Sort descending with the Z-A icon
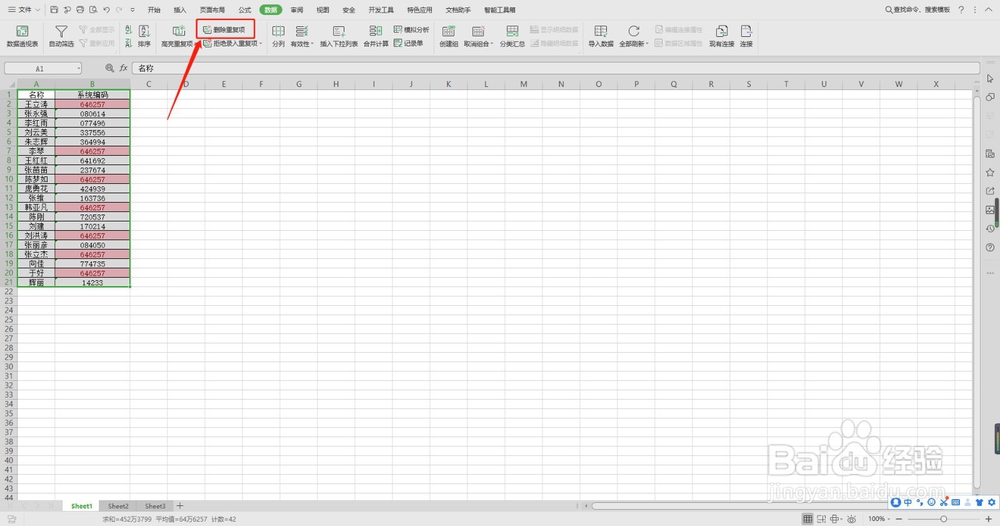1000x526 pixels. 128,43
